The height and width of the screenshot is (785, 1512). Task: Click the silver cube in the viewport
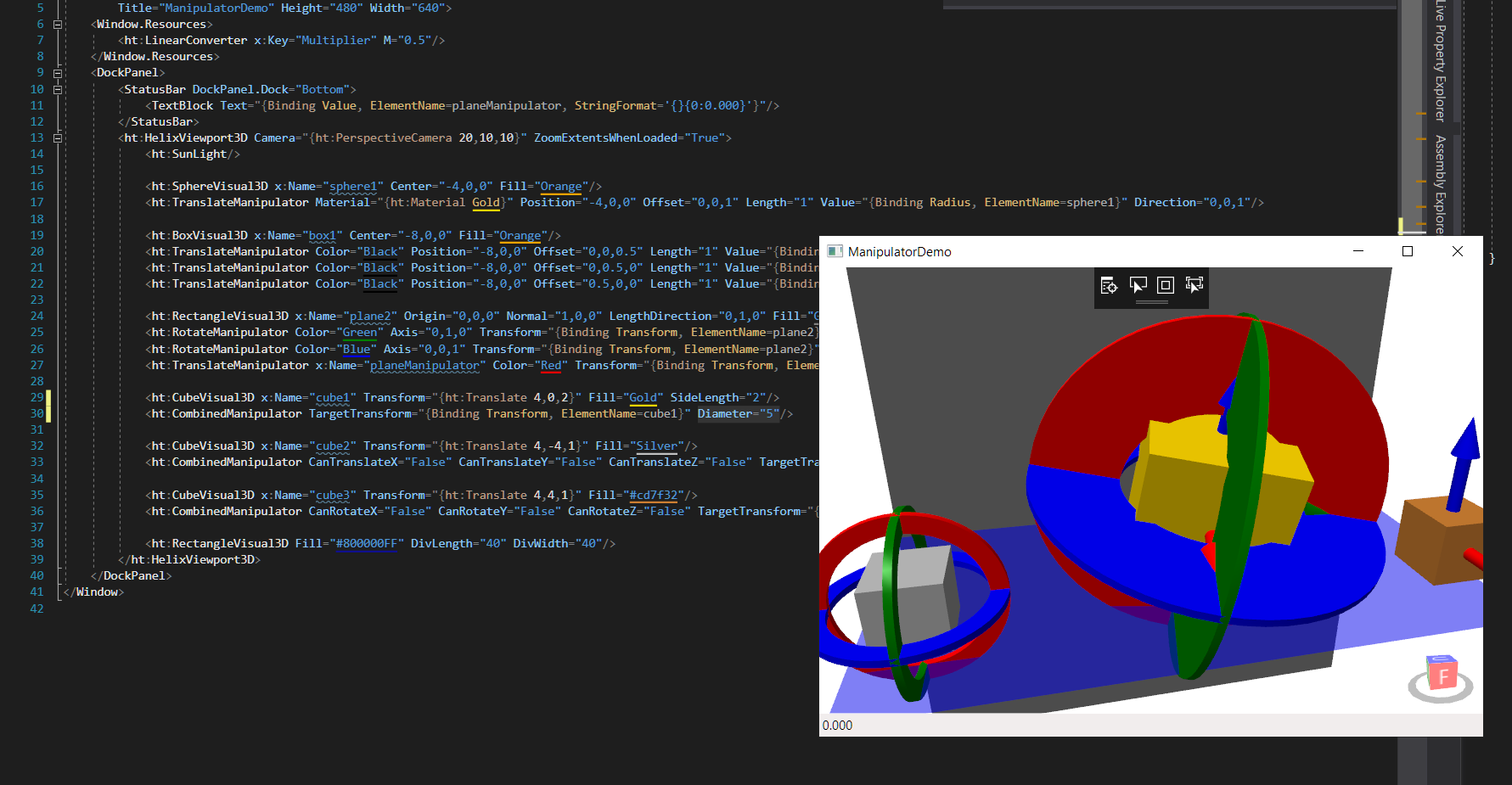point(904,594)
